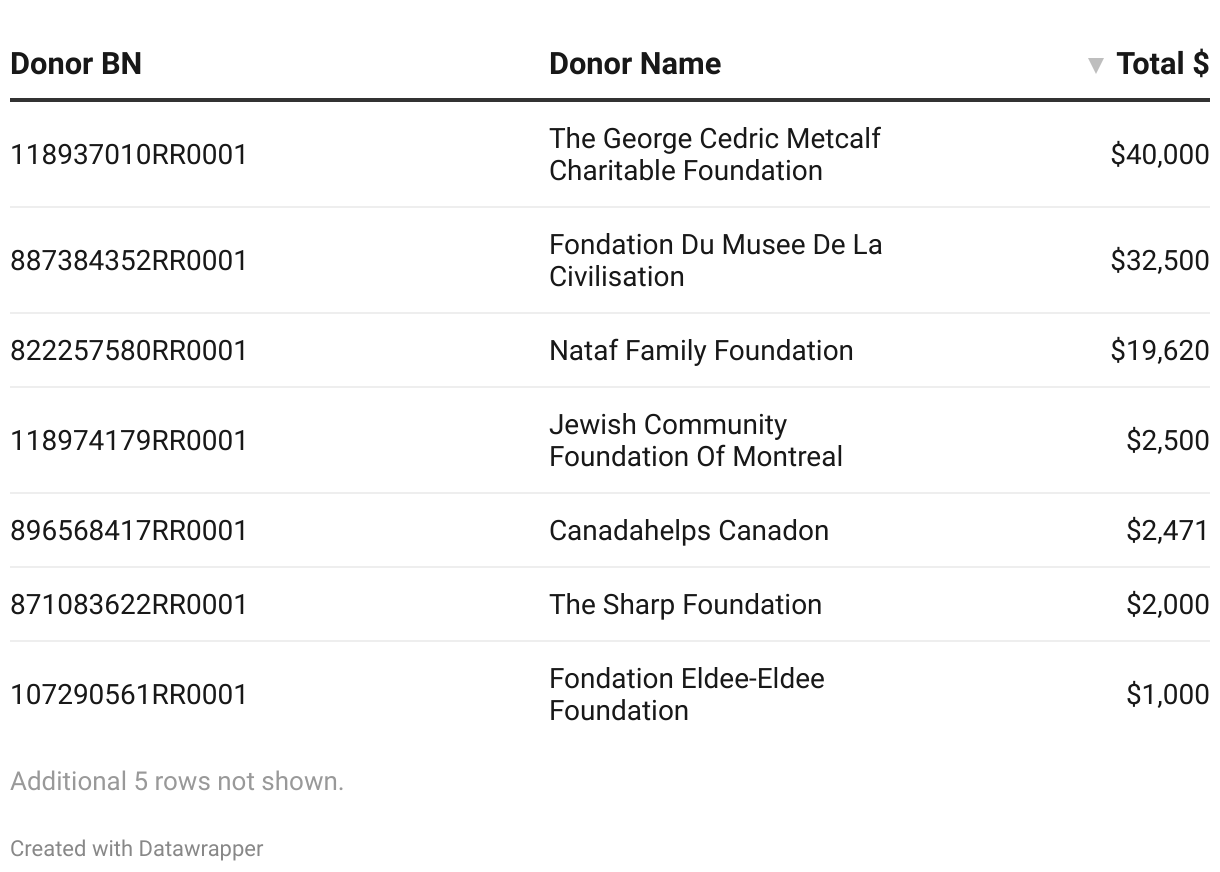
Task: Click the Additional 5 rows not shown text
Action: pyautogui.click(x=177, y=781)
